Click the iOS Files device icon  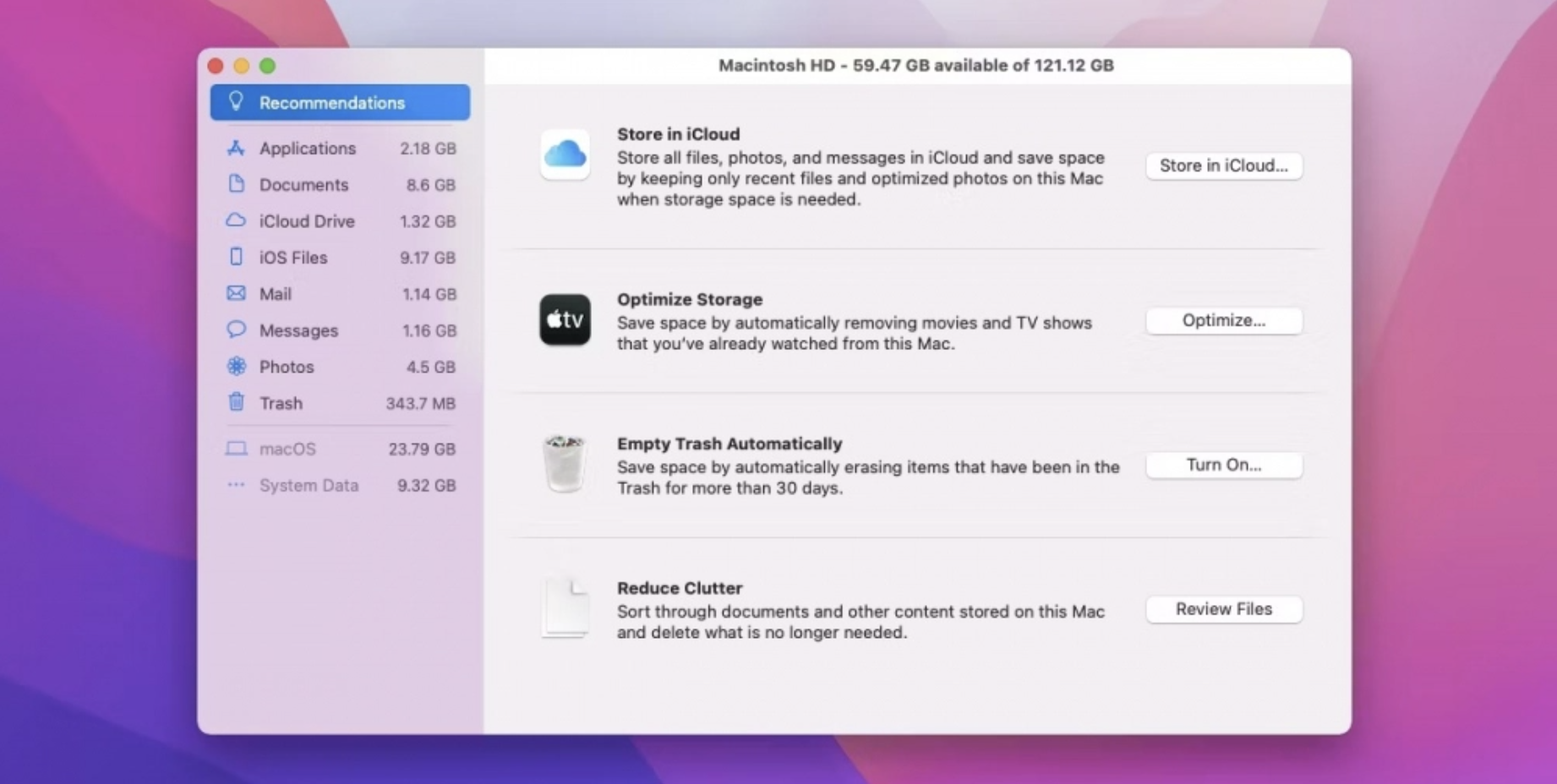[x=236, y=257]
